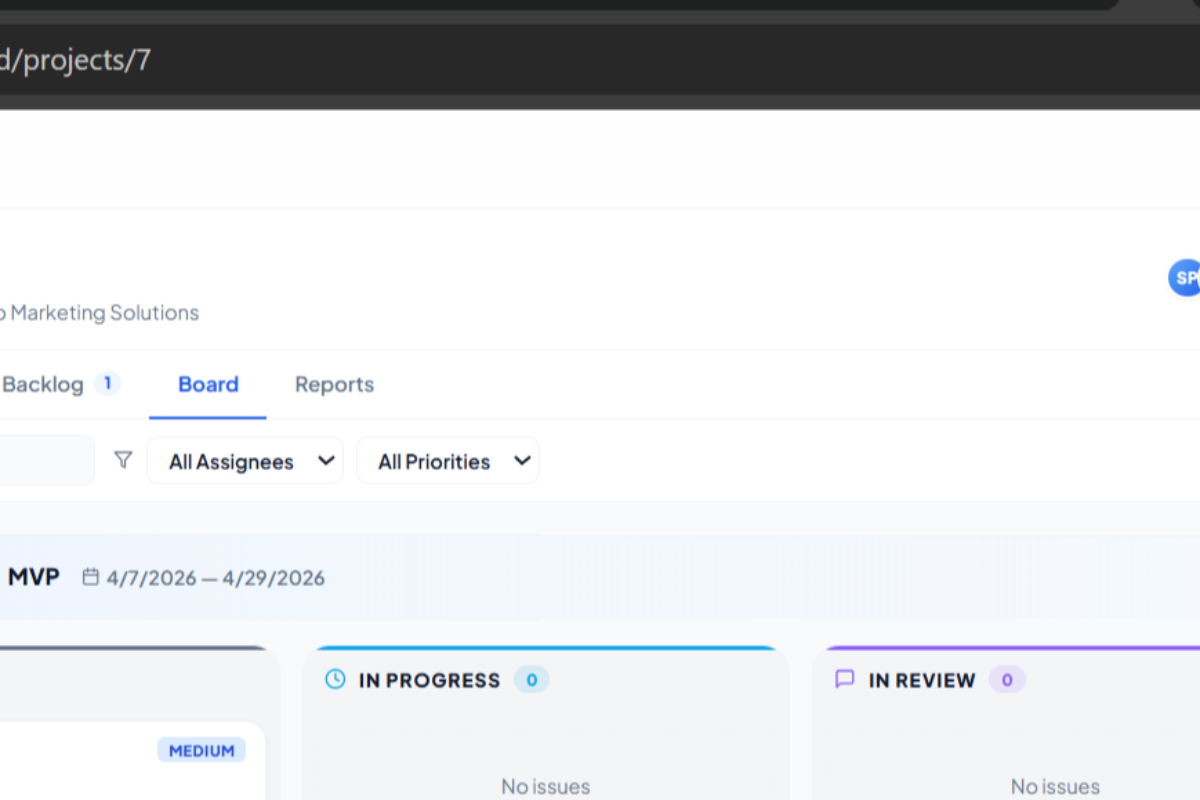
Task: Click the browser address bar URL
Action: pos(75,60)
